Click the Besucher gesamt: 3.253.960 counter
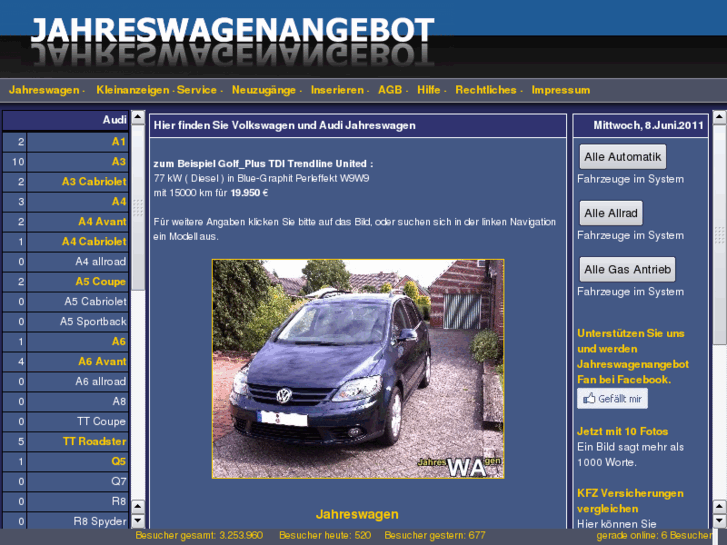The height and width of the screenshot is (545, 727). tap(199, 536)
